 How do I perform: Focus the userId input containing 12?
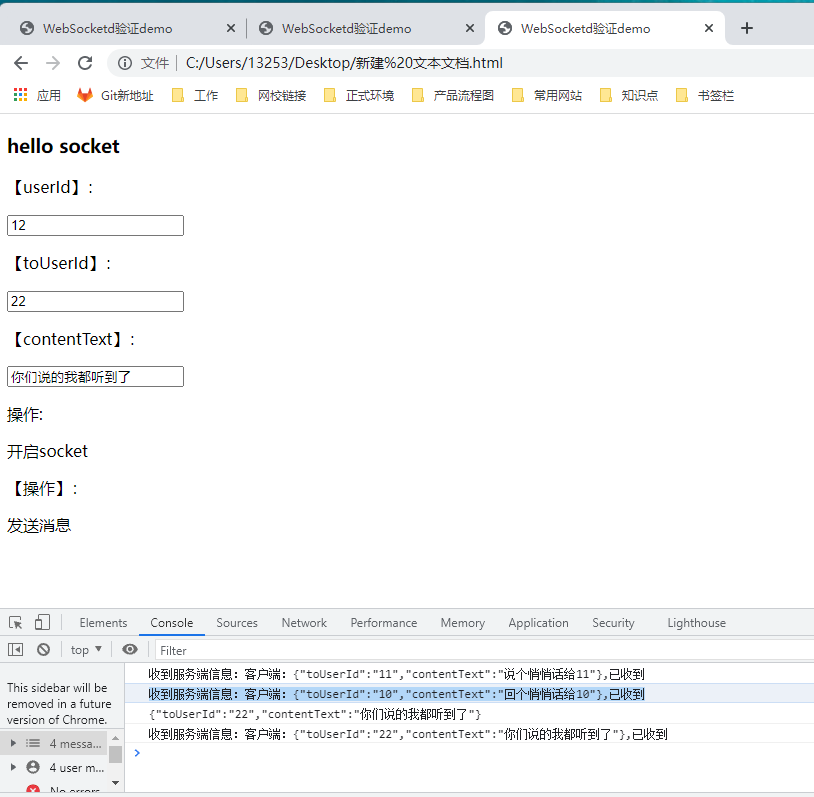[x=96, y=225]
